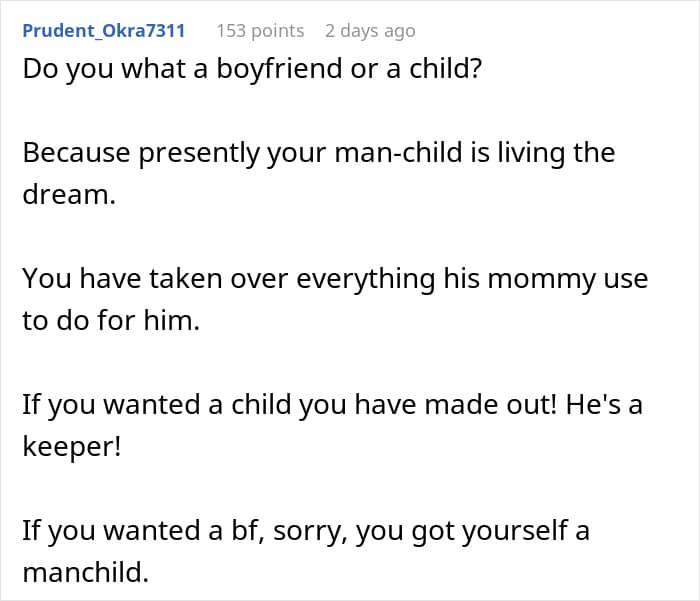Click the text "to do for him."
Viewport: 700px width, 601px height.
[x=111, y=321]
